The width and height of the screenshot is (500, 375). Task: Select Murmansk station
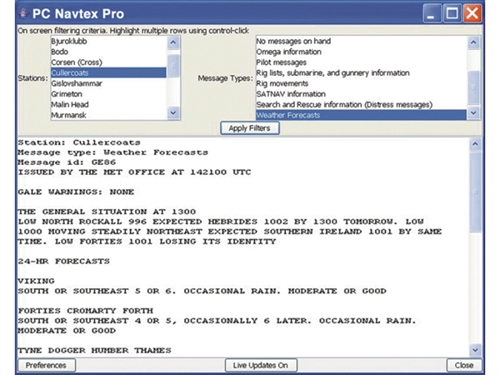[x=108, y=115]
